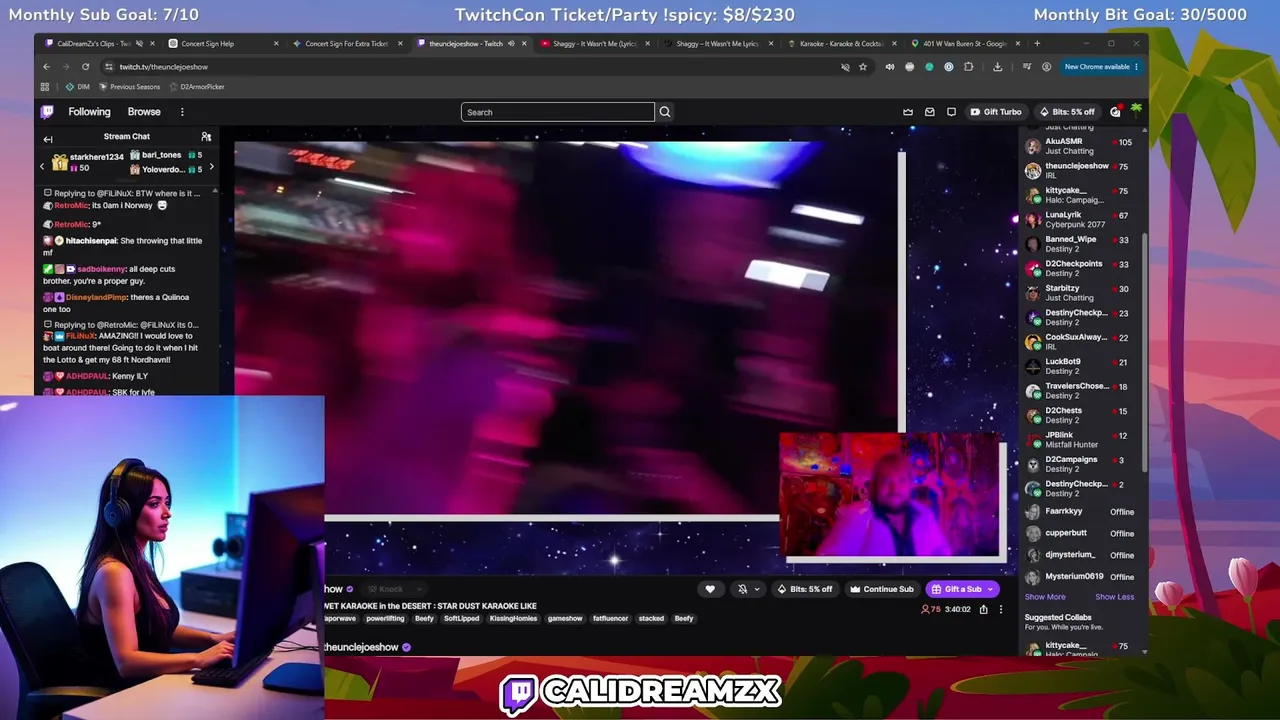Open the chat community users list

pos(206,136)
